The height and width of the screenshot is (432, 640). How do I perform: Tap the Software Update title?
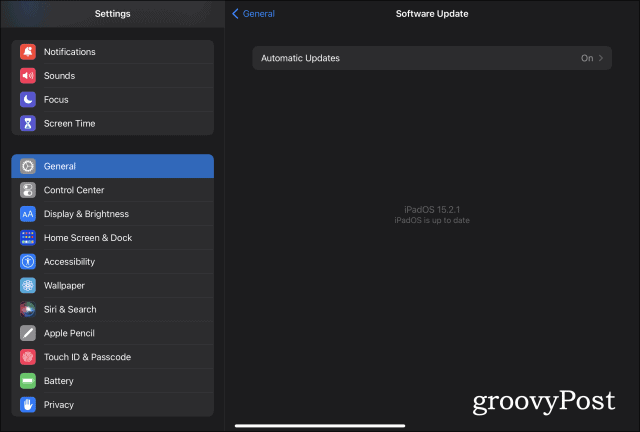432,13
